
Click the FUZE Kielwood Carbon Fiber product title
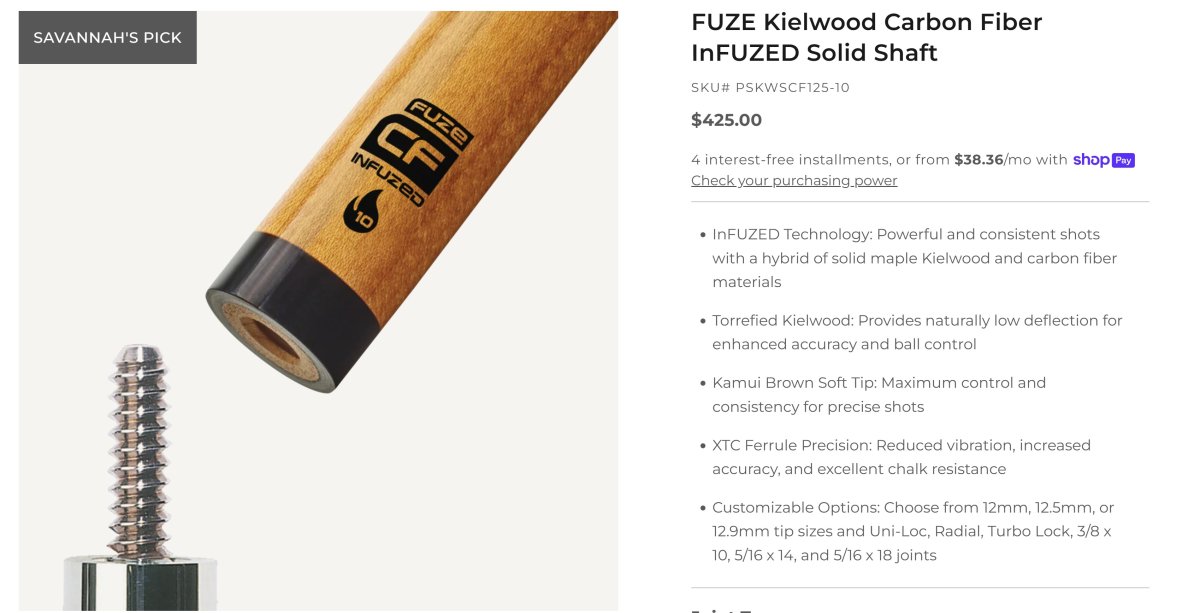point(866,37)
